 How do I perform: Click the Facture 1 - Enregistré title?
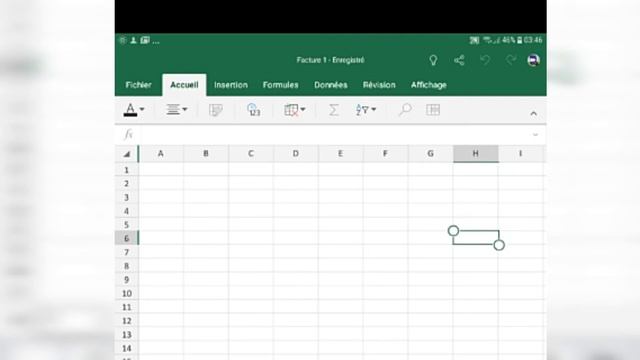[330, 60]
